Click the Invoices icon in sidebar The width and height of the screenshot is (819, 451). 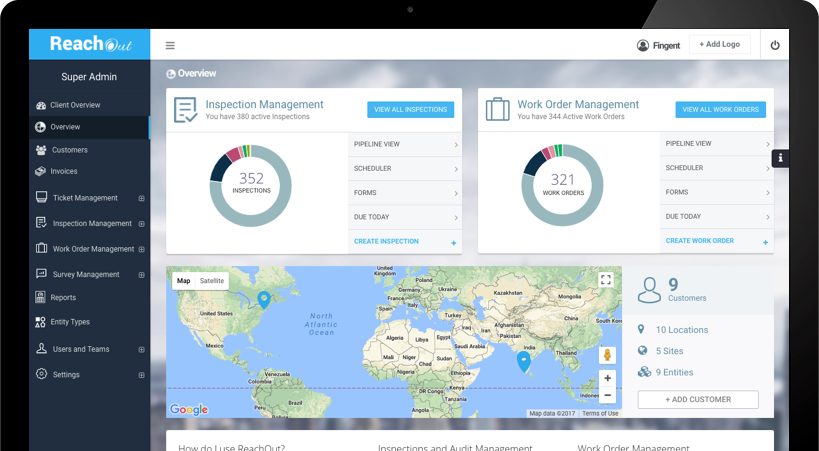[40, 171]
